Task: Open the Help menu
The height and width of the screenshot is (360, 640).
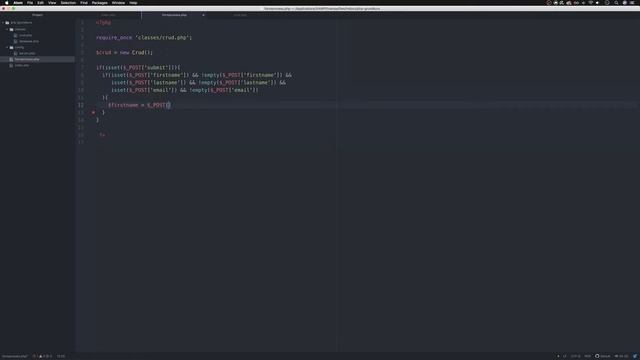Action: pyautogui.click(x=133, y=2)
